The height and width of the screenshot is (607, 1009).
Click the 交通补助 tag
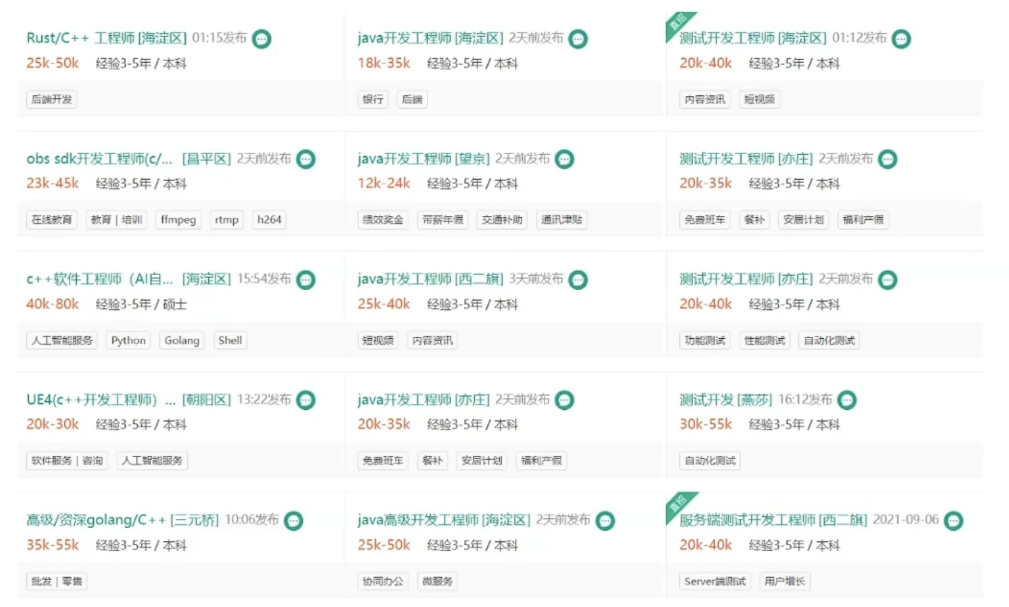pyautogui.click(x=502, y=219)
